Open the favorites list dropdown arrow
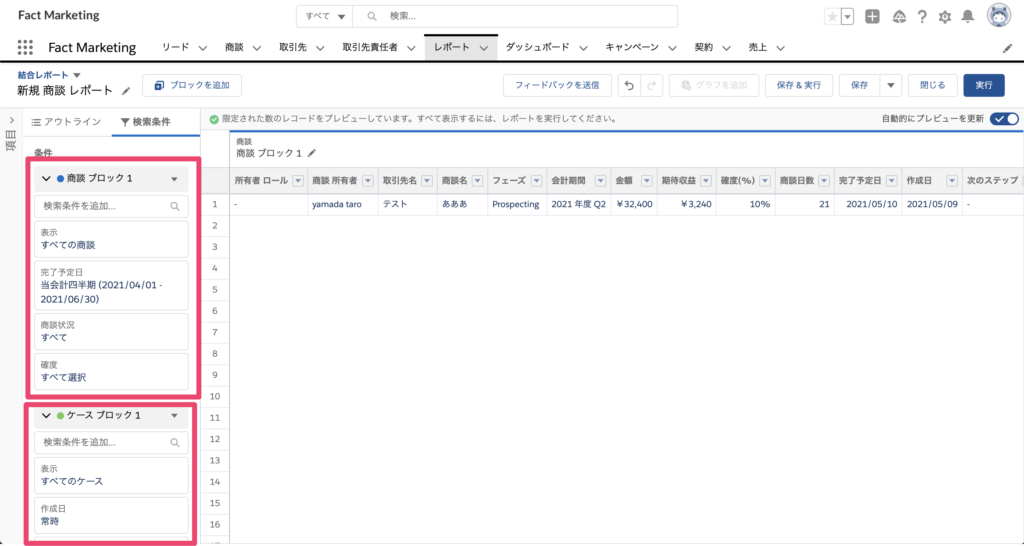 point(848,18)
